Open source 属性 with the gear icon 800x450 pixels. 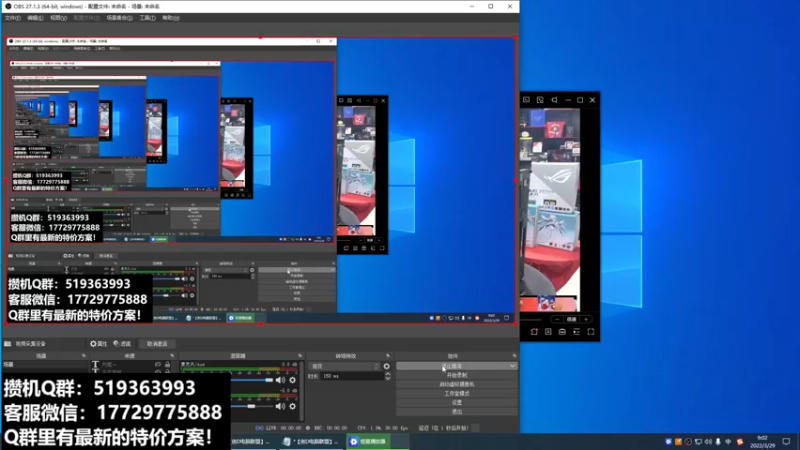pyautogui.click(x=98, y=344)
